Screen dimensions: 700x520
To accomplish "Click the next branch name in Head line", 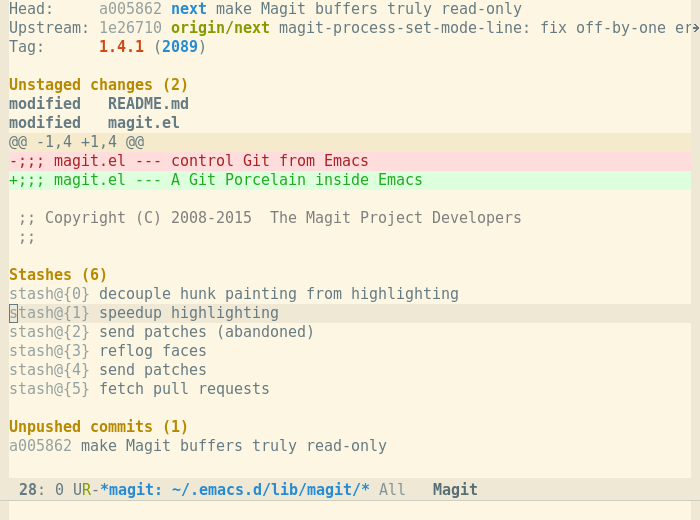I will click(188, 9).
